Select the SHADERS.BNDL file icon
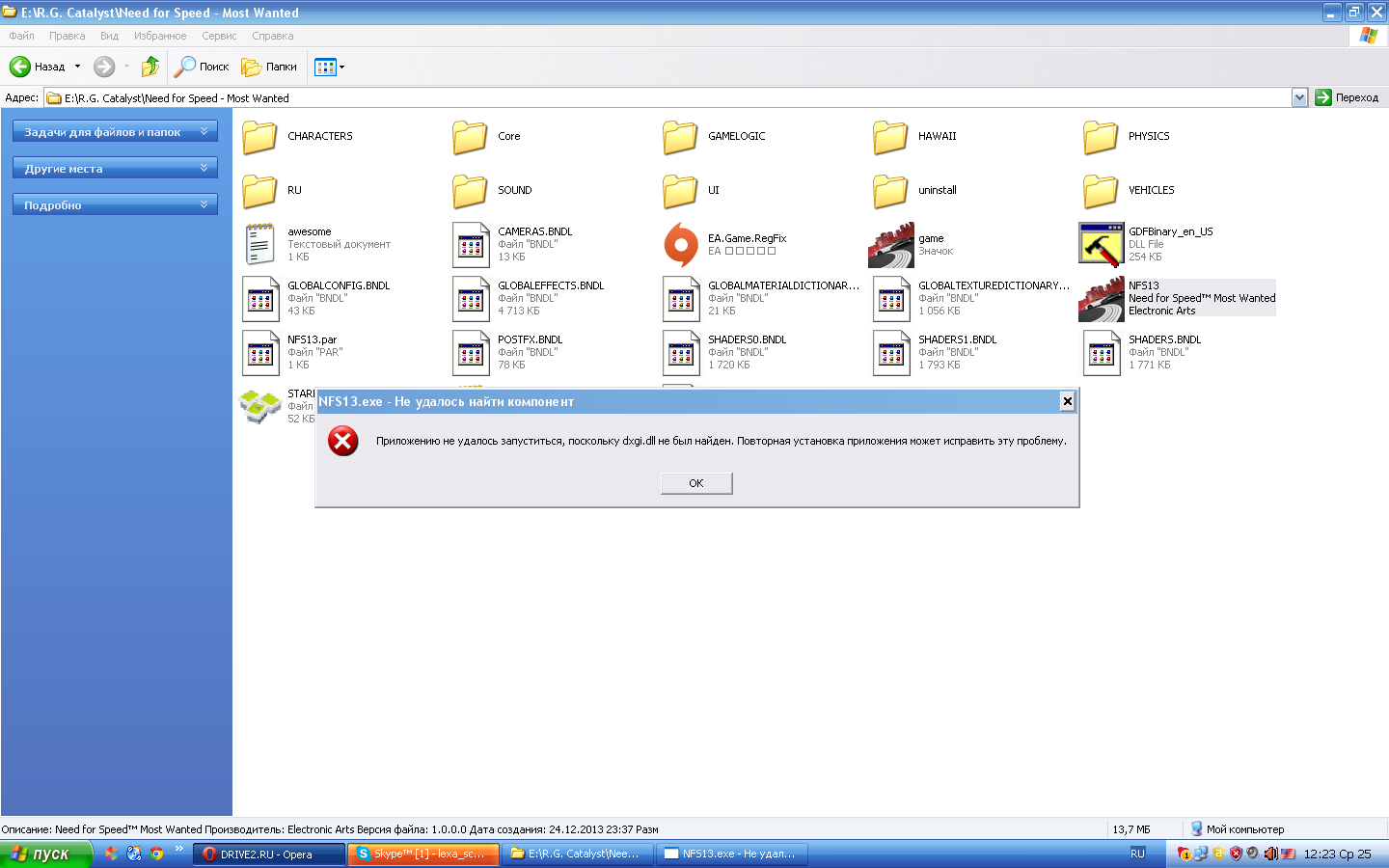This screenshot has width=1389, height=868. 1102,353
